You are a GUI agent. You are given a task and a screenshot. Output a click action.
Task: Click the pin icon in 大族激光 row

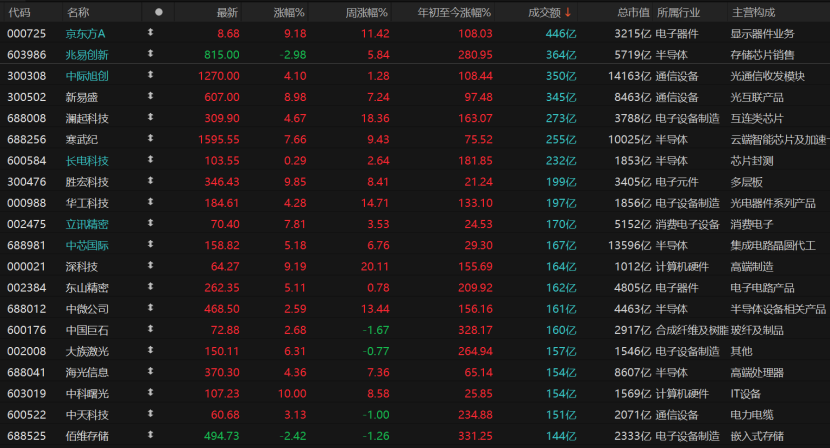(150, 350)
